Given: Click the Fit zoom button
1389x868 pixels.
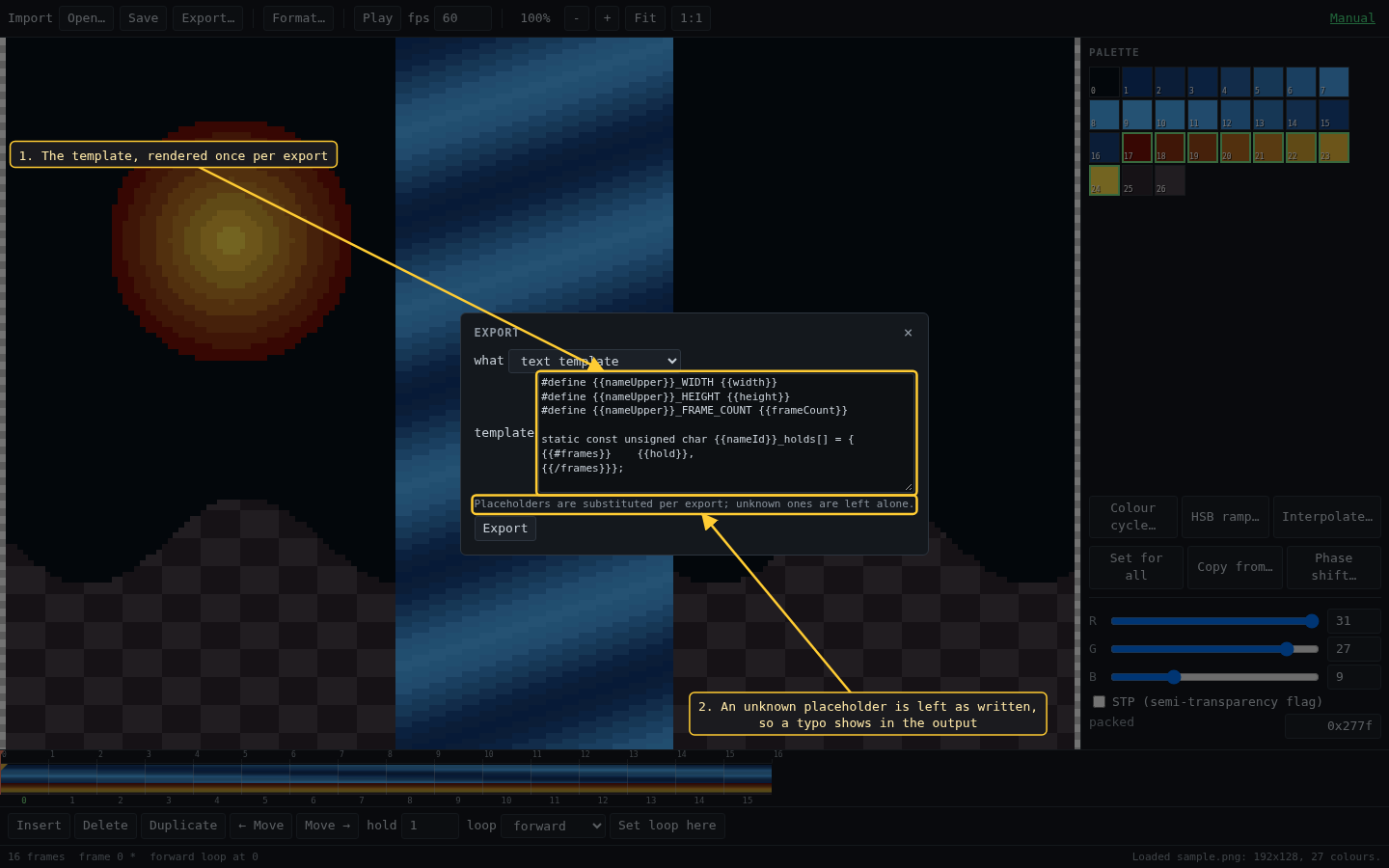Looking at the screenshot, I should point(645,18).
